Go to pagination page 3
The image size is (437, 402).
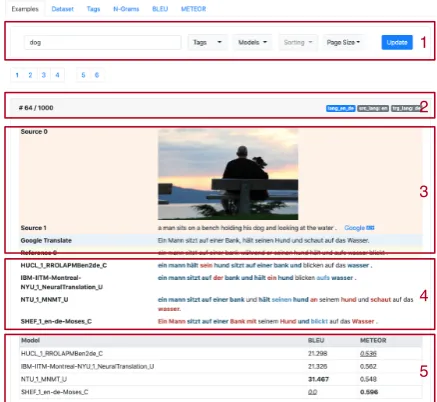tap(44, 75)
